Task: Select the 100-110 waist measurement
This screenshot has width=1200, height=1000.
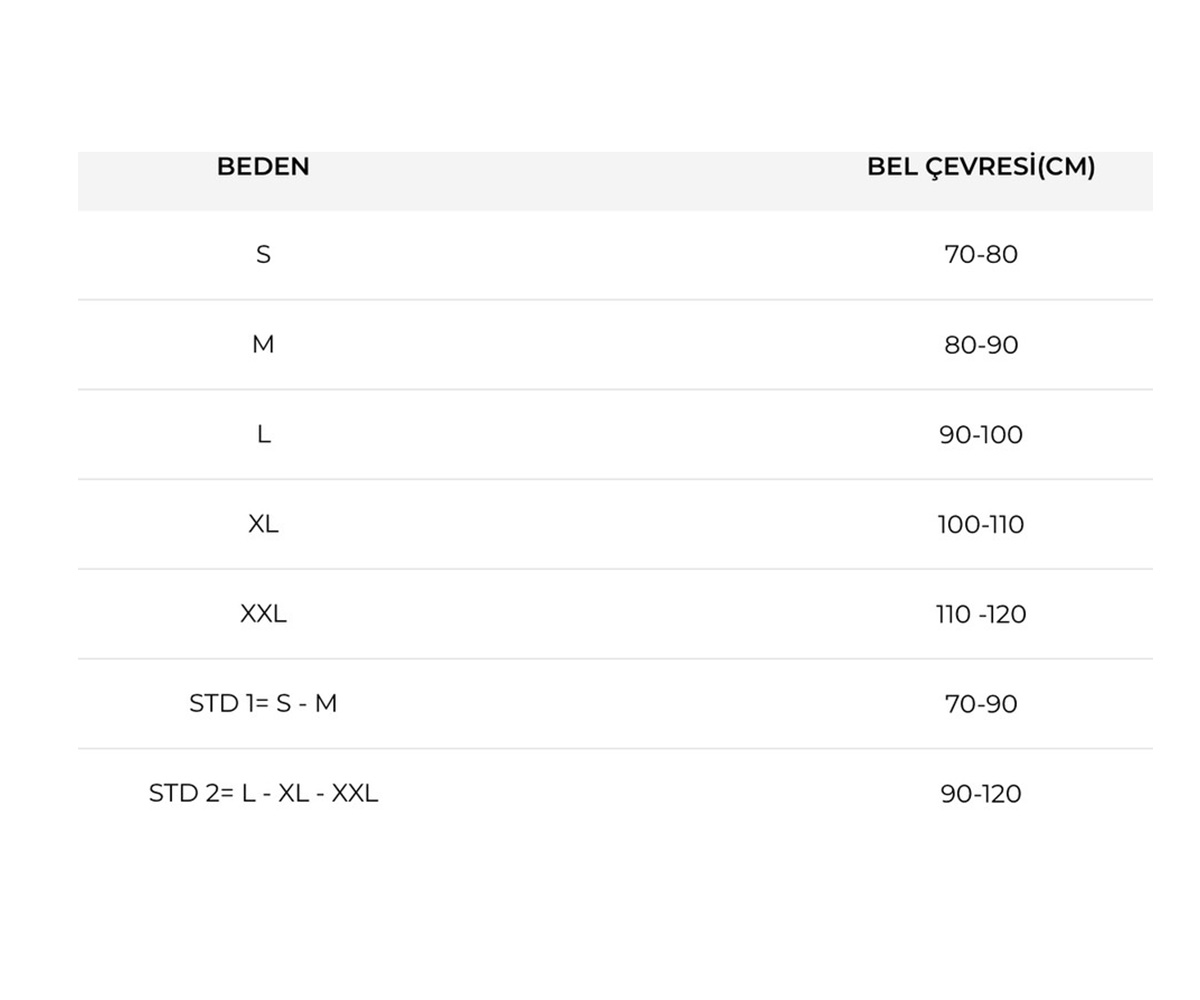Action: tap(980, 524)
